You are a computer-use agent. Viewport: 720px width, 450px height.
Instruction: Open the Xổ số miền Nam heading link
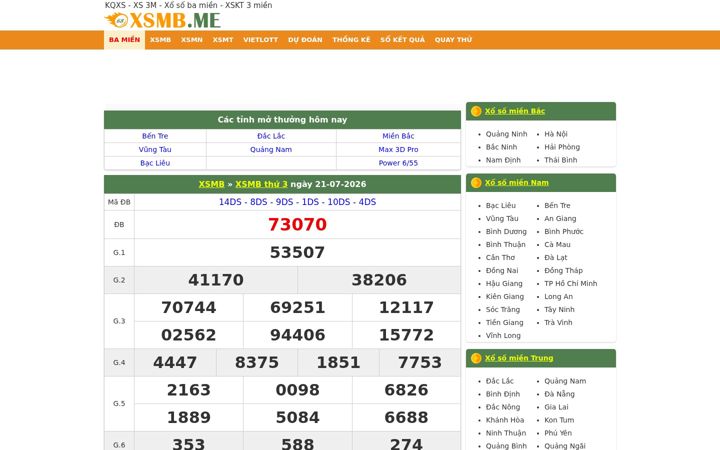point(517,183)
